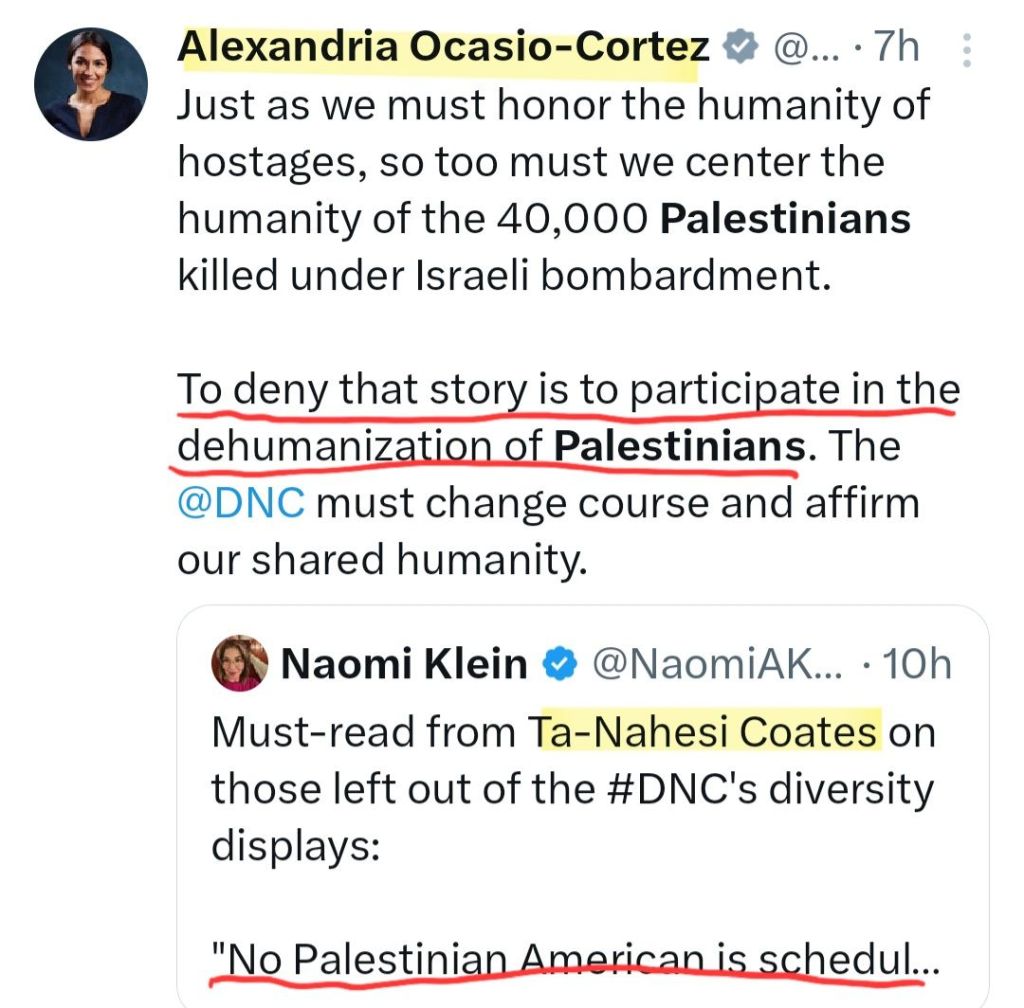1024x1008 pixels.
Task: Open the three-dot more options menu
Action: coord(966,50)
